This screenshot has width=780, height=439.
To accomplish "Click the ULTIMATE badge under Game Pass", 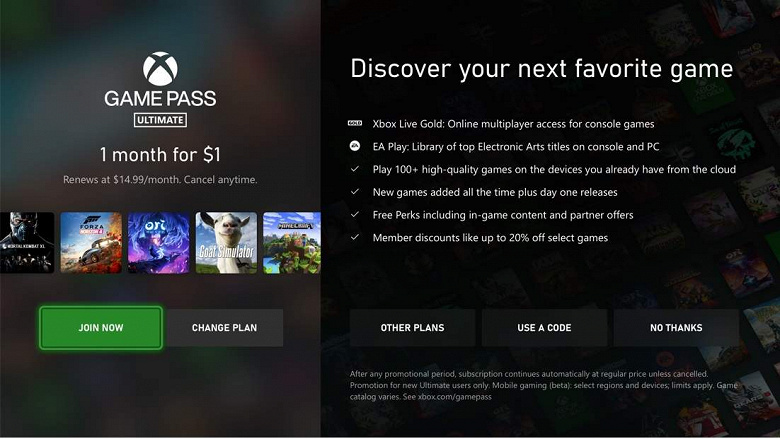I will coord(160,120).
